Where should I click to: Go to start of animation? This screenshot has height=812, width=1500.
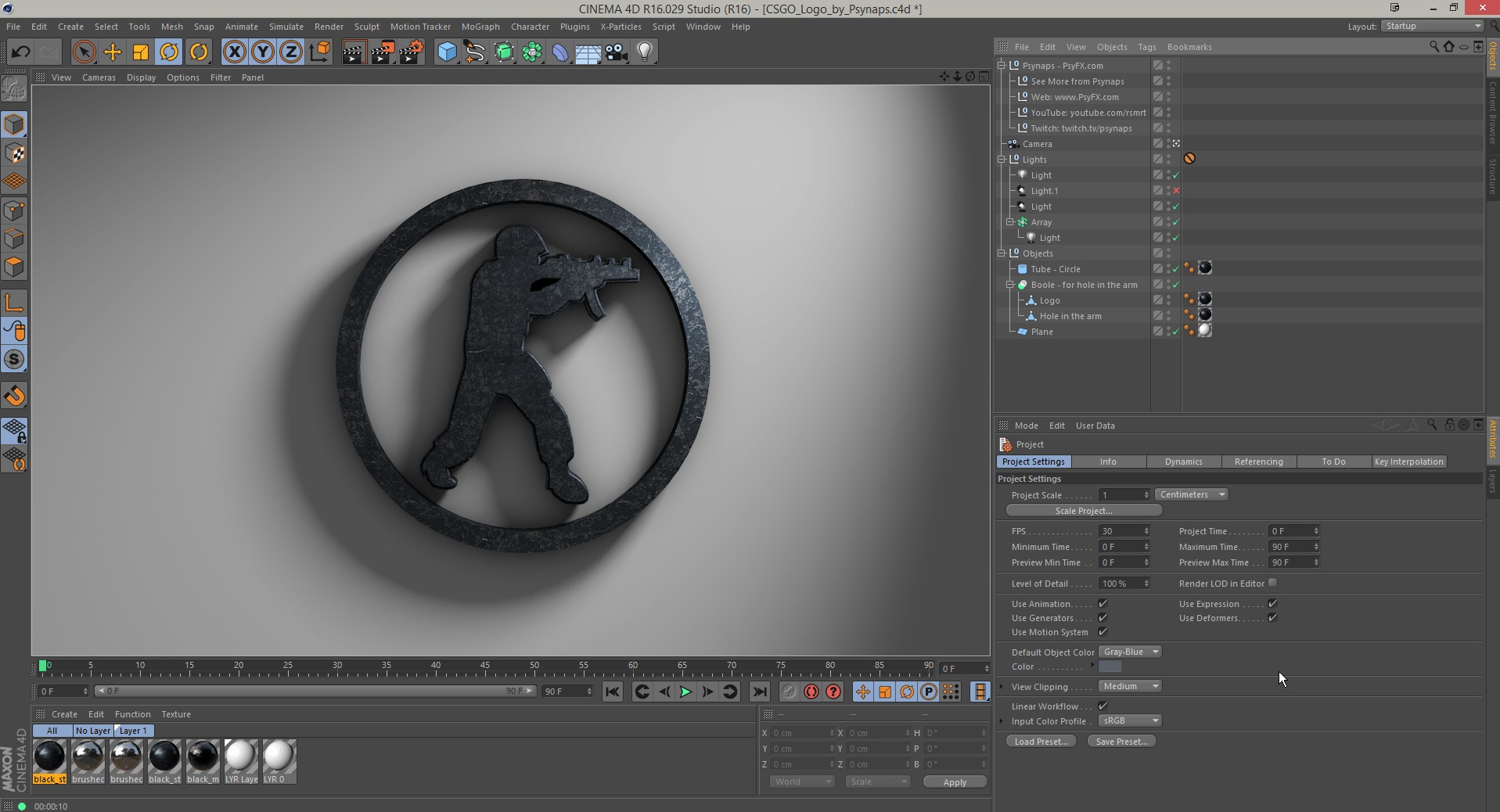pos(613,692)
